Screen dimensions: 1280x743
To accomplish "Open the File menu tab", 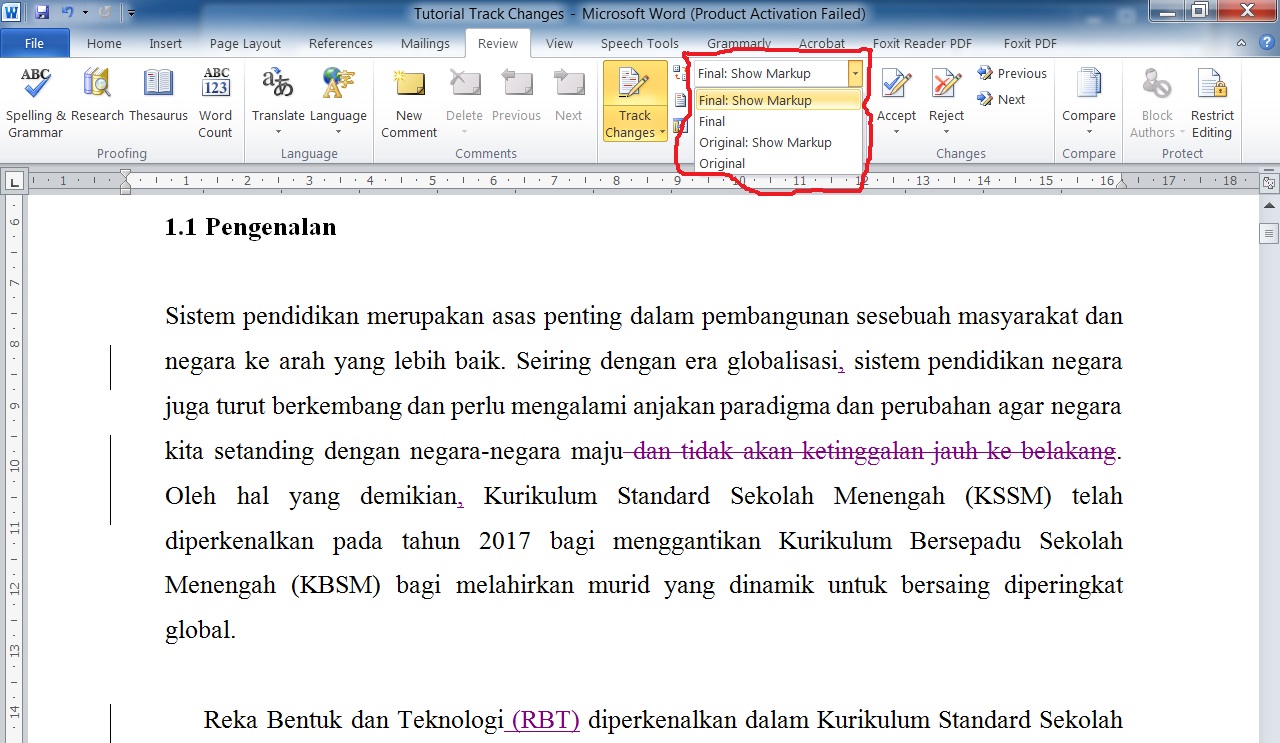I will coord(34,43).
